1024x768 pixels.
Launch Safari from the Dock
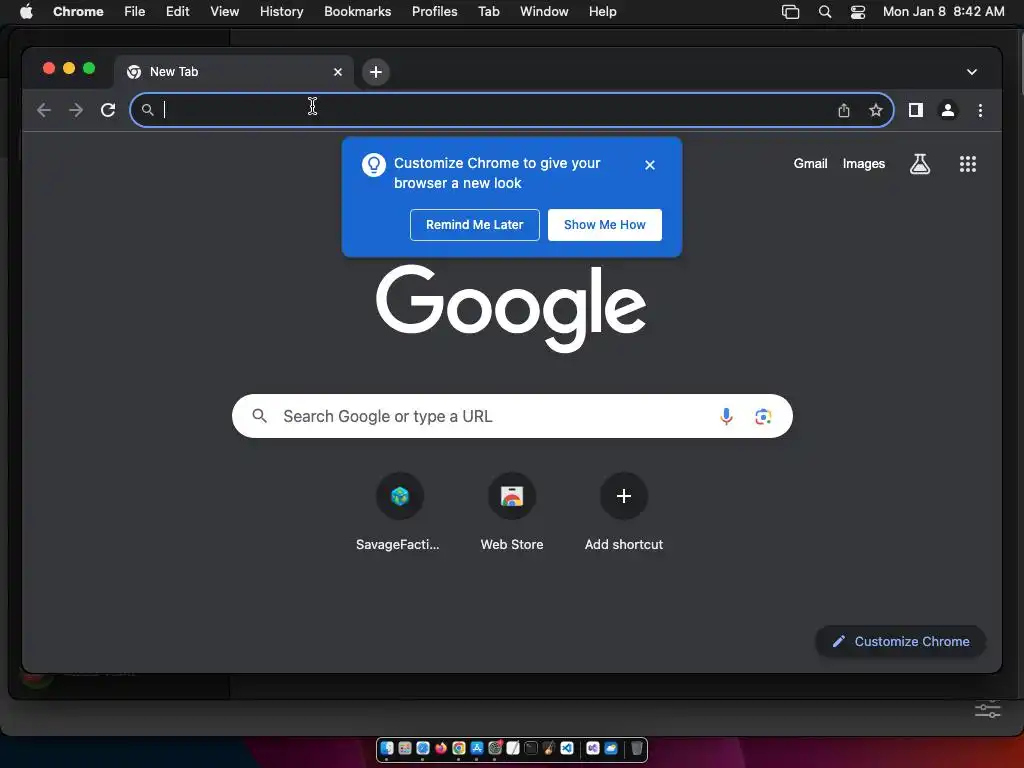point(423,748)
